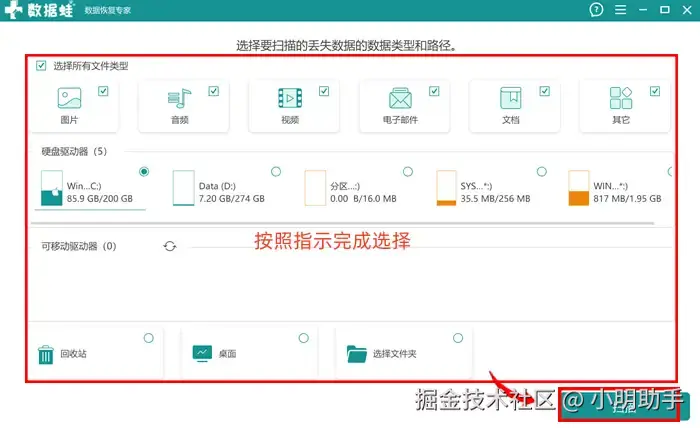
Task: Uncheck the 文档 file type checkbox
Action: tap(545, 91)
